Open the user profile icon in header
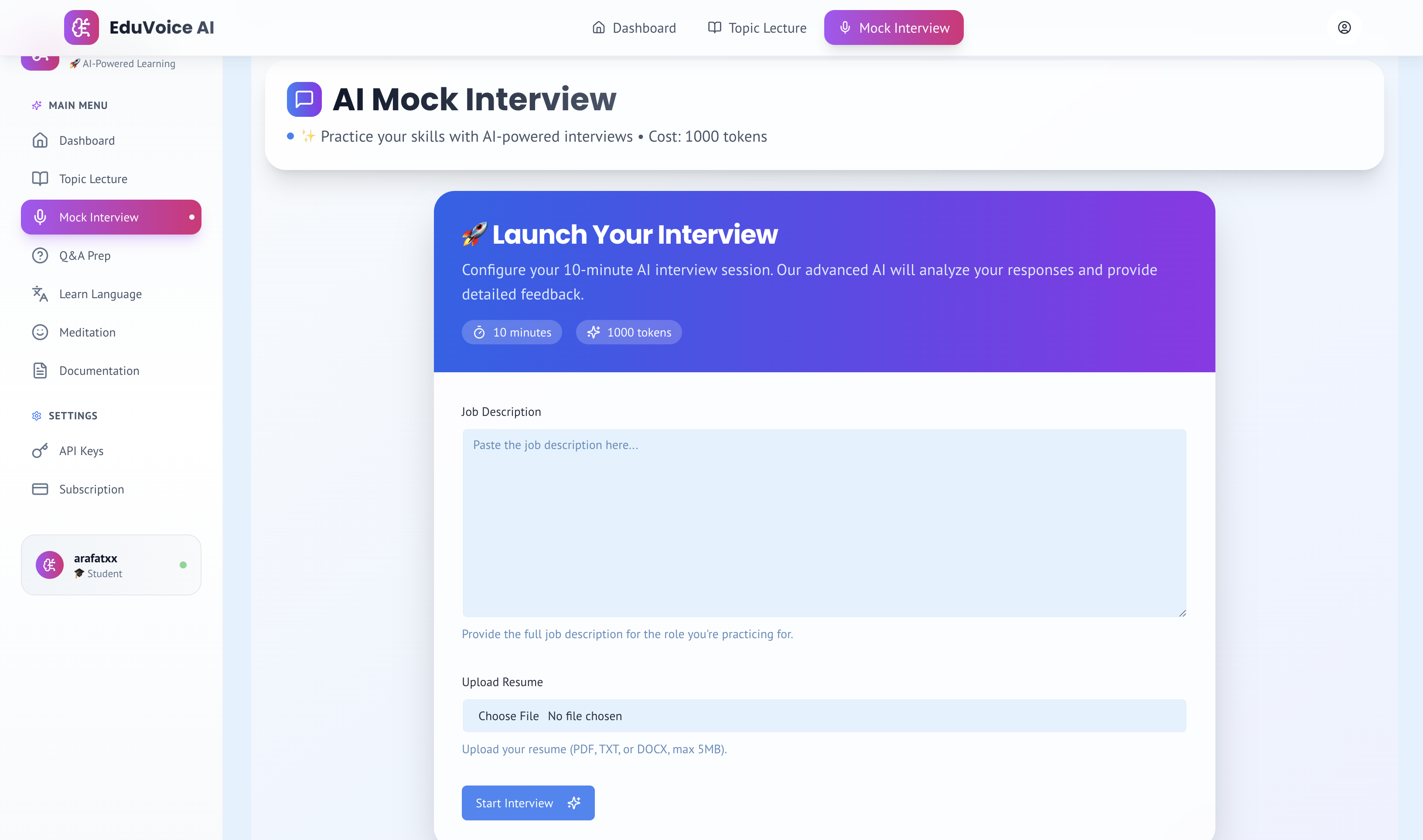Image resolution: width=1423 pixels, height=840 pixels. click(x=1344, y=27)
